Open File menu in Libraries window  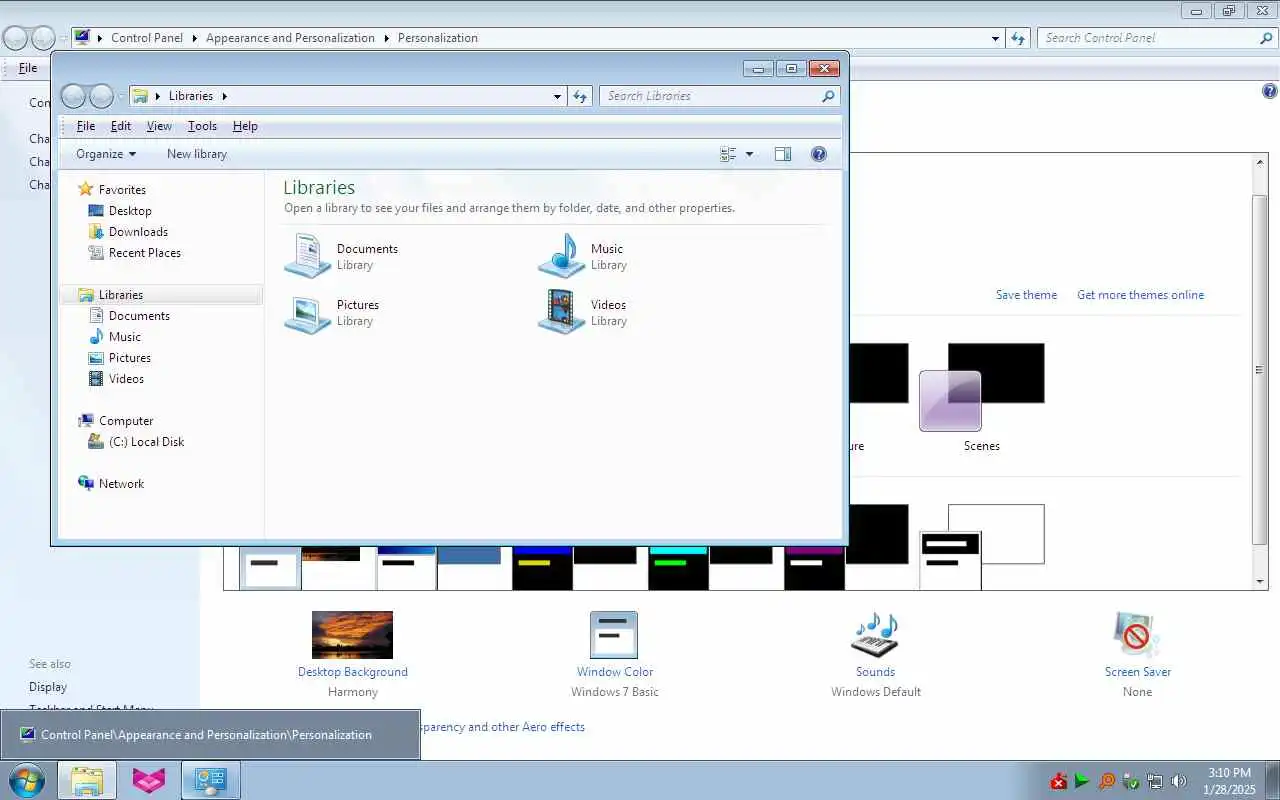point(86,126)
